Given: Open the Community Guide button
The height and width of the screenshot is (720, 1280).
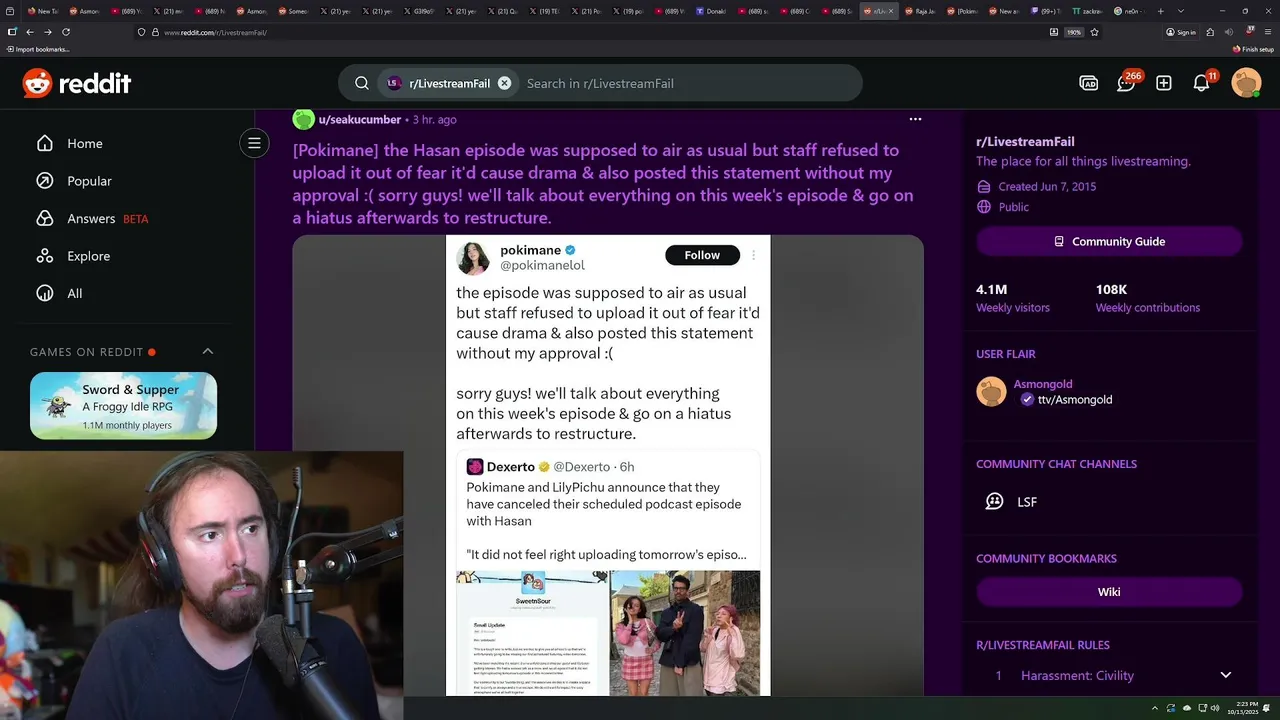Looking at the screenshot, I should (1109, 241).
